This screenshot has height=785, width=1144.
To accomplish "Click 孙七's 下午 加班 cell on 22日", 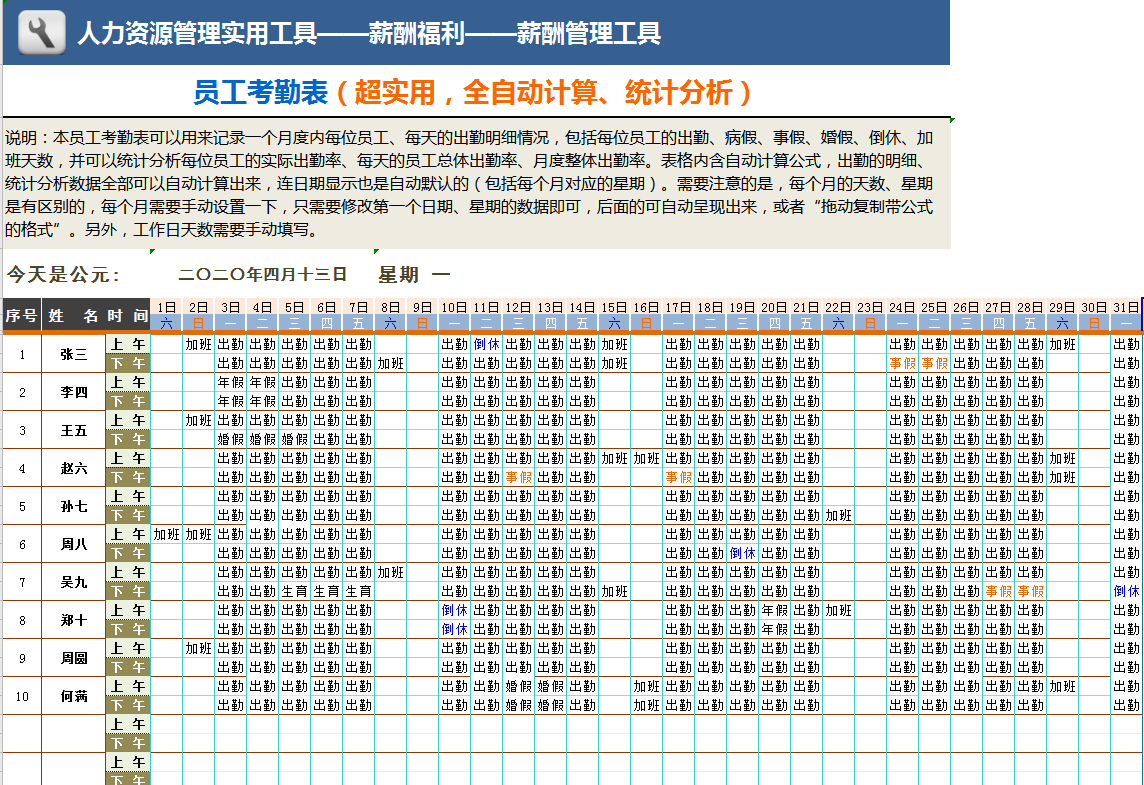I will point(838,515).
